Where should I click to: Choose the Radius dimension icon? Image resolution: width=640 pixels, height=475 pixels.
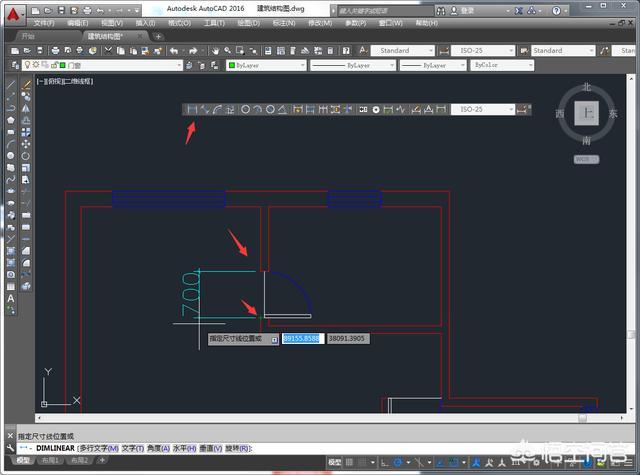[245, 109]
